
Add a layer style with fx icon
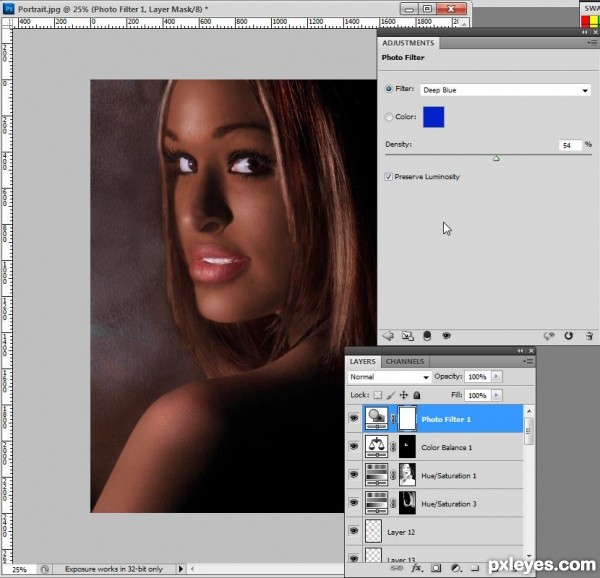tap(416, 568)
